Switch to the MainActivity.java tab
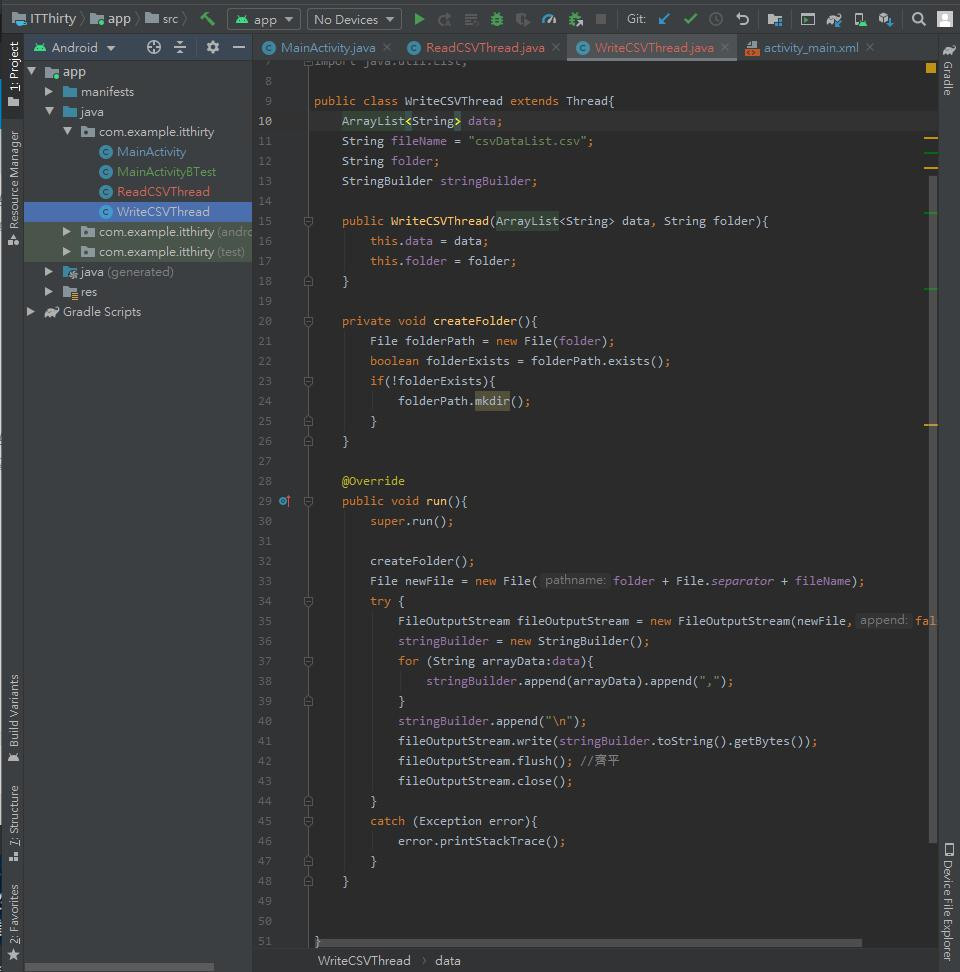The image size is (960, 972). pos(327,48)
